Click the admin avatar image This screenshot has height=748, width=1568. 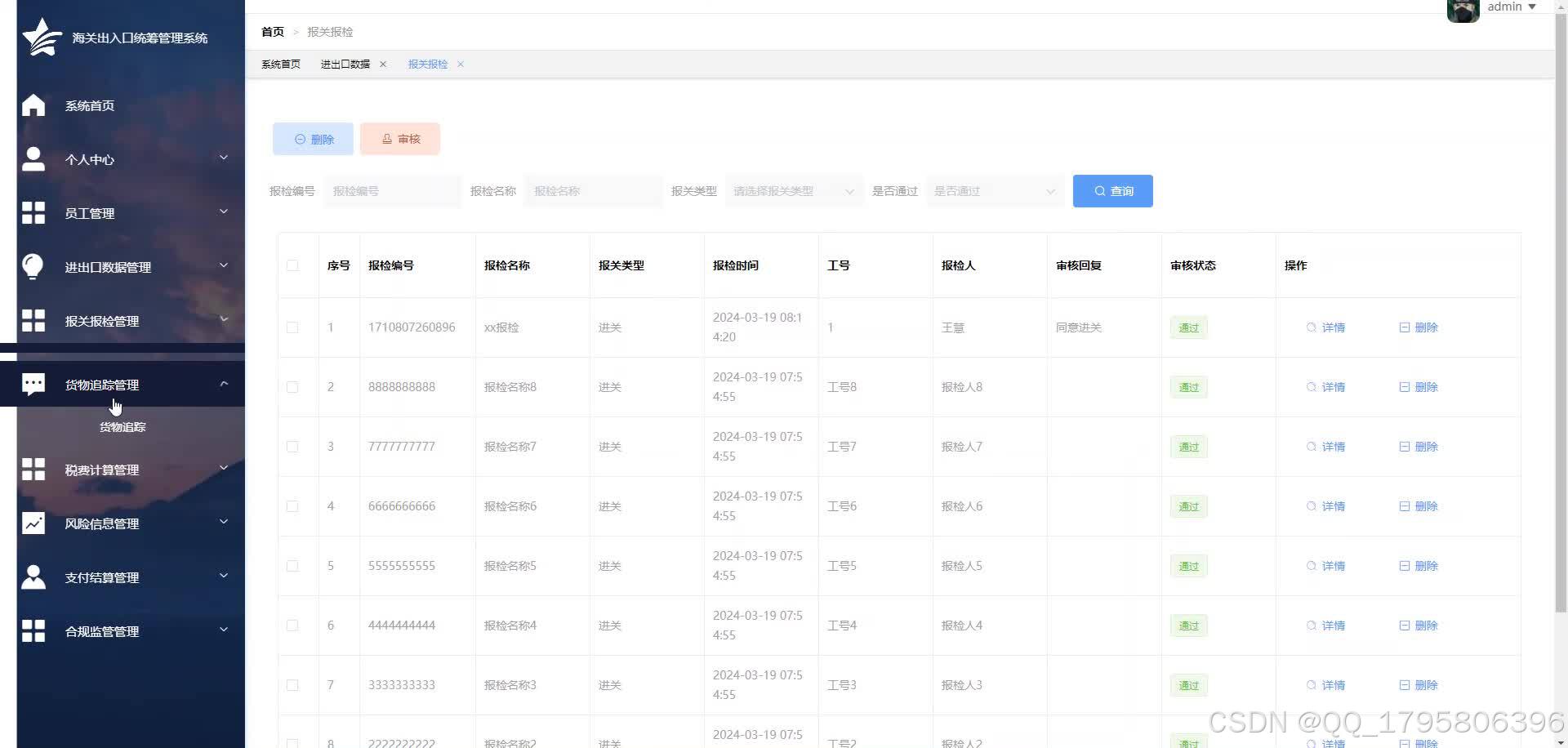pyautogui.click(x=1463, y=11)
